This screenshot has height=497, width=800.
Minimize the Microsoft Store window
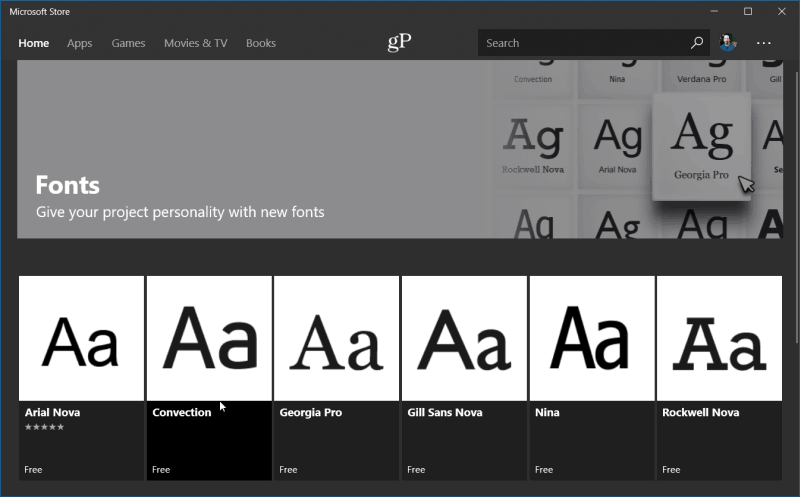[x=714, y=11]
